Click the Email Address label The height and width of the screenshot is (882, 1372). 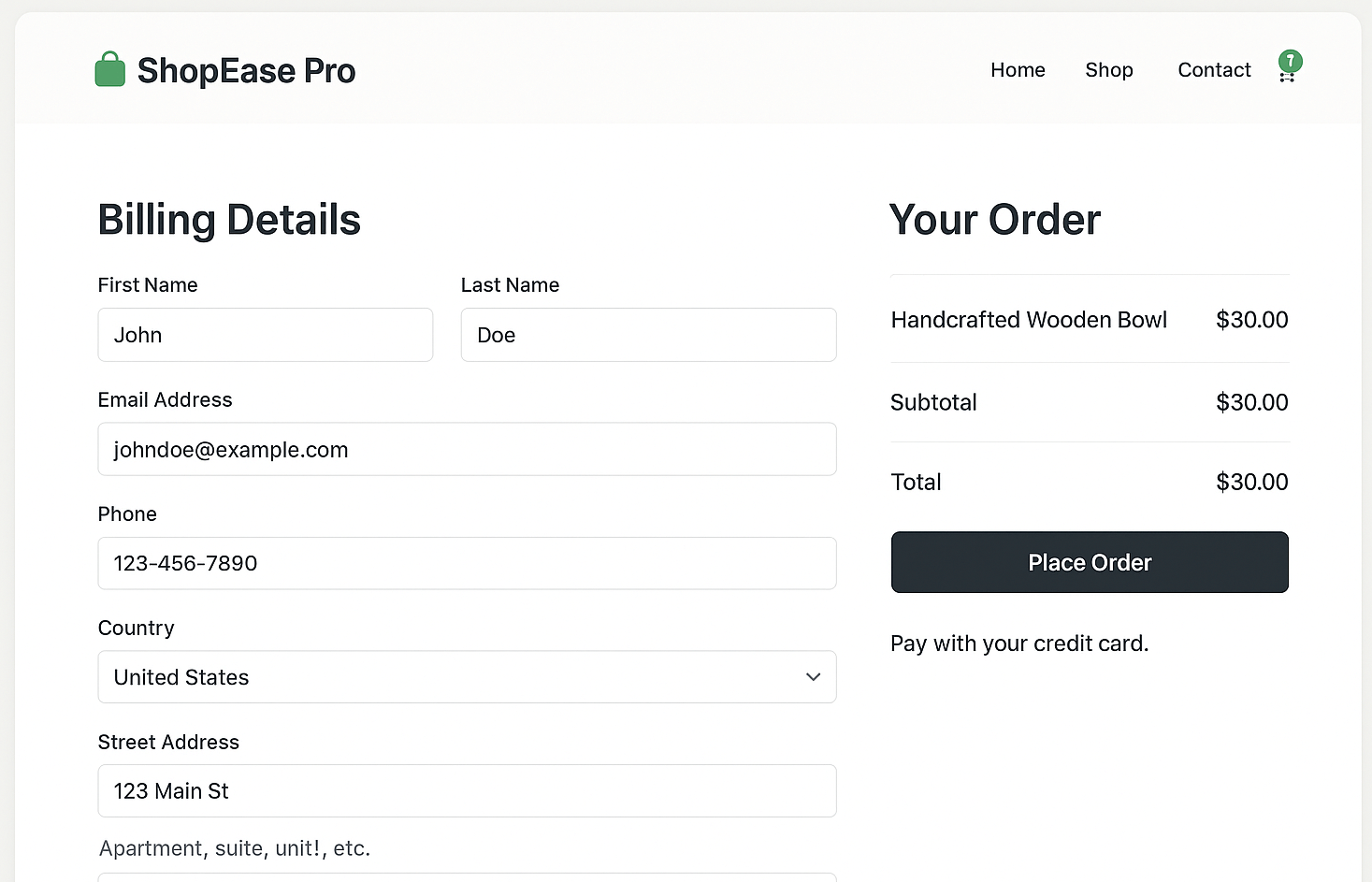pos(165,400)
